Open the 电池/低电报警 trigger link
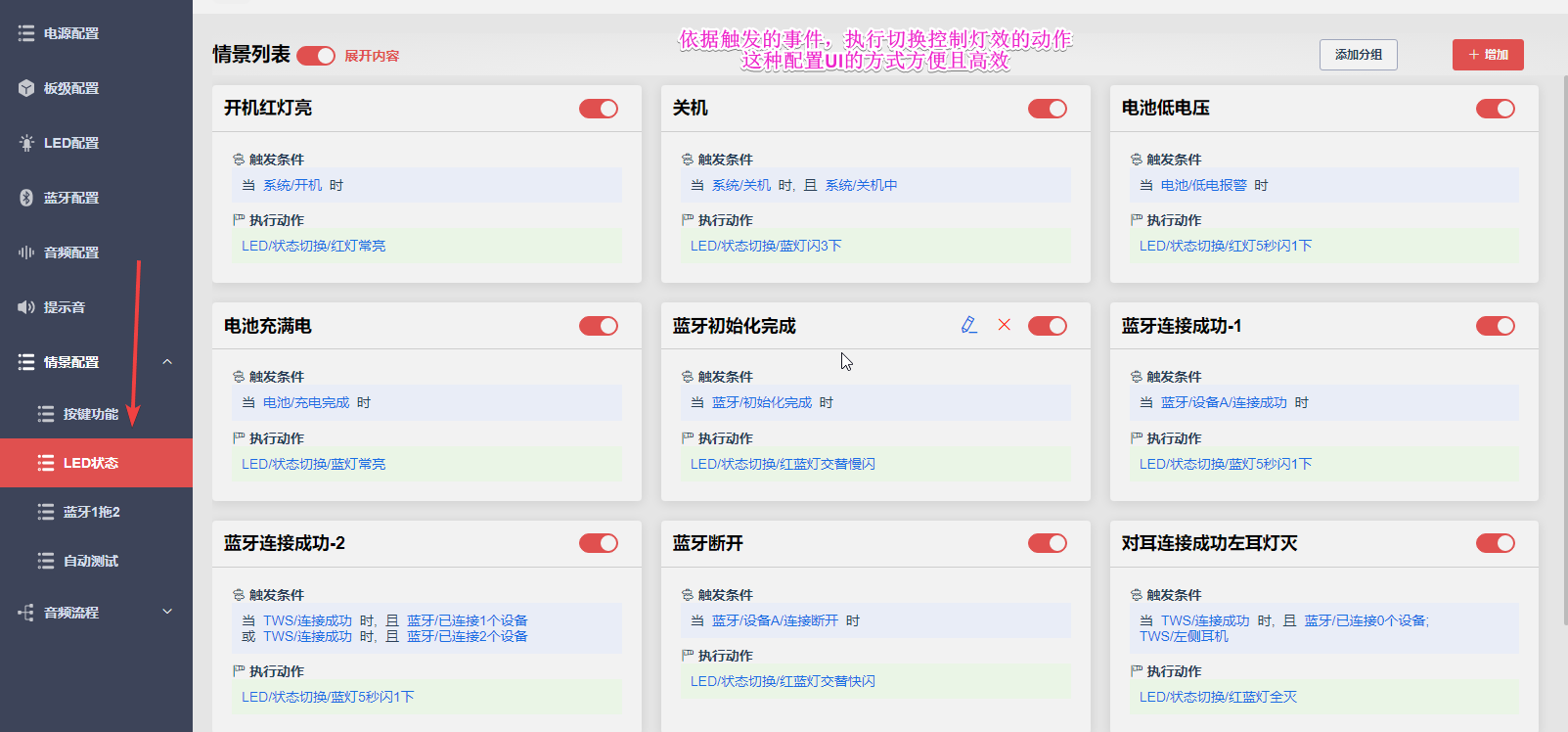This screenshot has width=1568, height=732. click(x=1203, y=185)
